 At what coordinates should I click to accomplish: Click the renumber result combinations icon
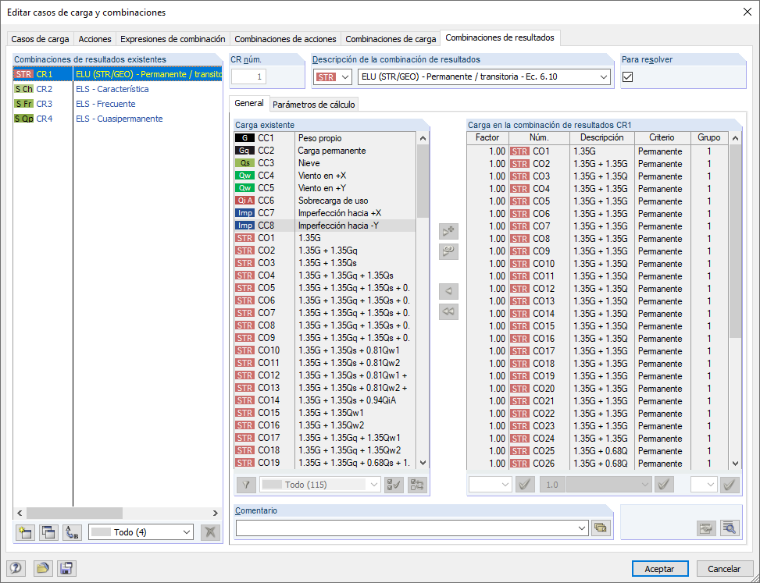[72, 532]
